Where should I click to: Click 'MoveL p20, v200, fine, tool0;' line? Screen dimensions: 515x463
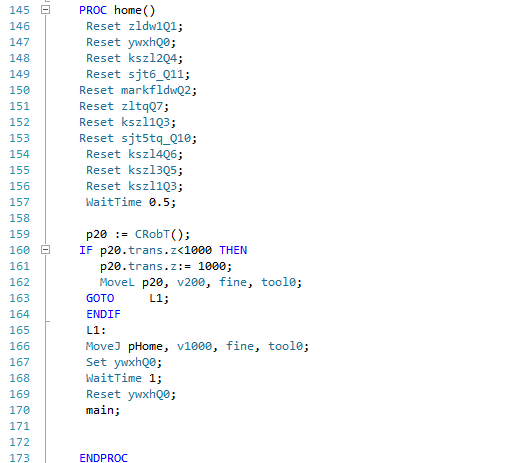pos(201,282)
